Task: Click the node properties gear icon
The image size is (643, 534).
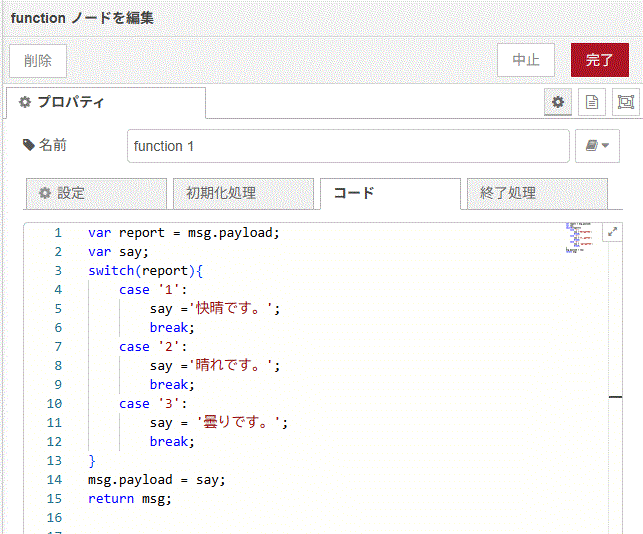Action: pos(558,102)
